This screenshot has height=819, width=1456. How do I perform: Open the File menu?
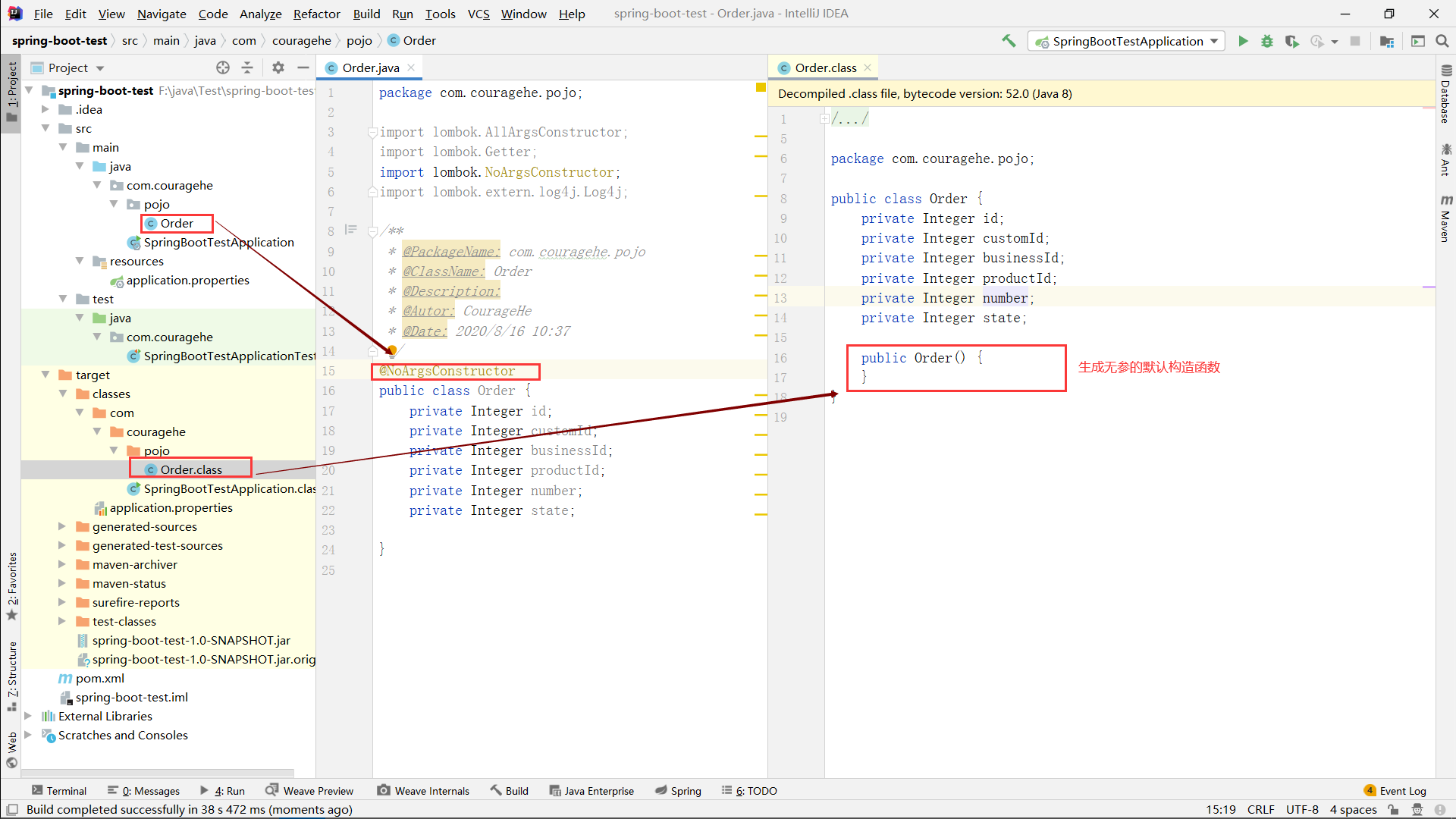coord(43,14)
